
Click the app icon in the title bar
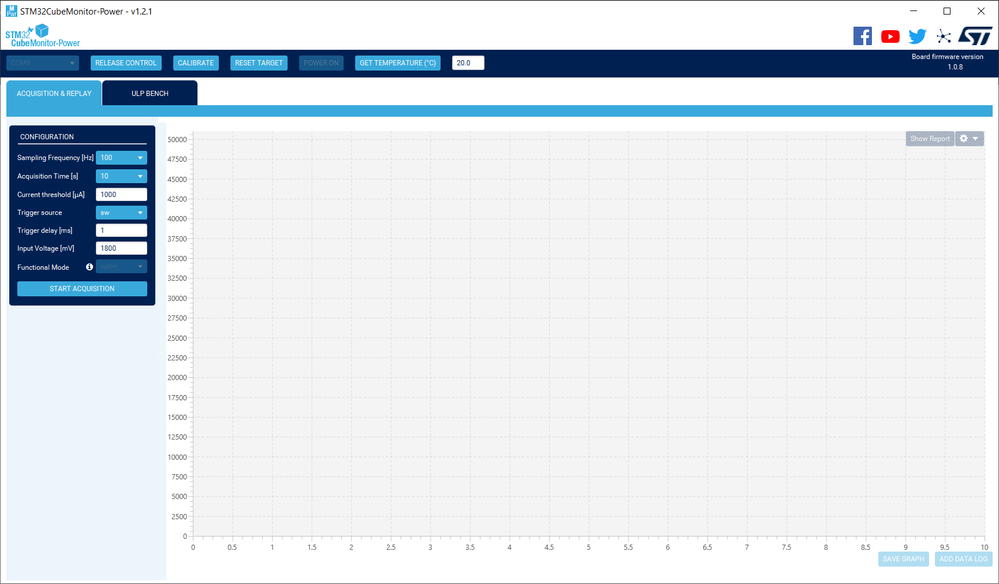tap(11, 11)
